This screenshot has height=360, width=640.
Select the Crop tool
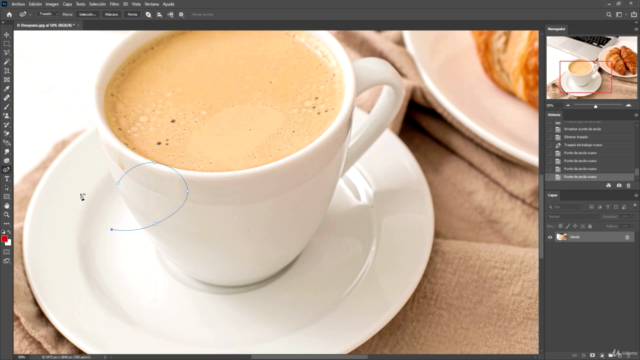click(x=7, y=71)
